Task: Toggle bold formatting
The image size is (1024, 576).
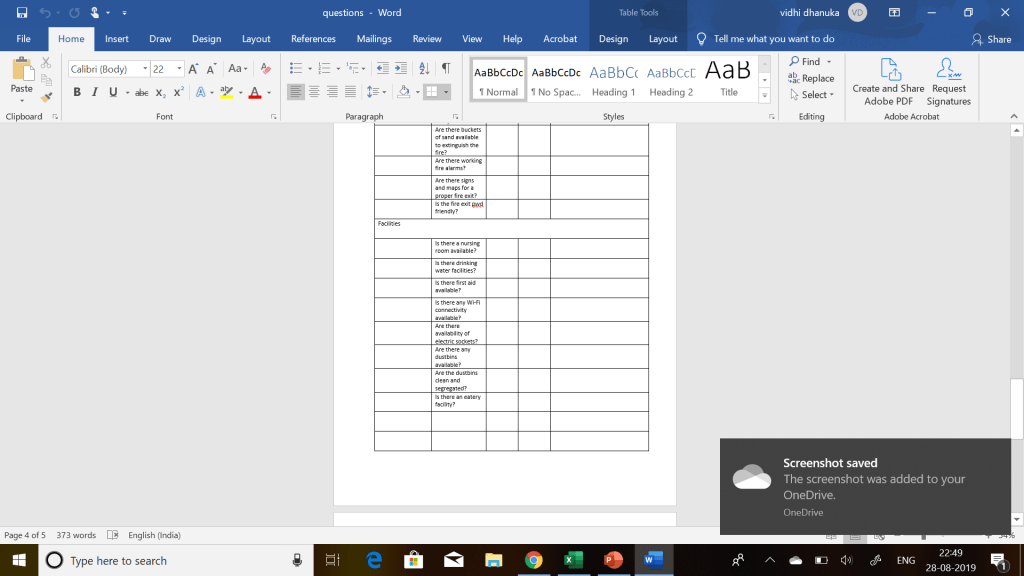Action: click(77, 92)
